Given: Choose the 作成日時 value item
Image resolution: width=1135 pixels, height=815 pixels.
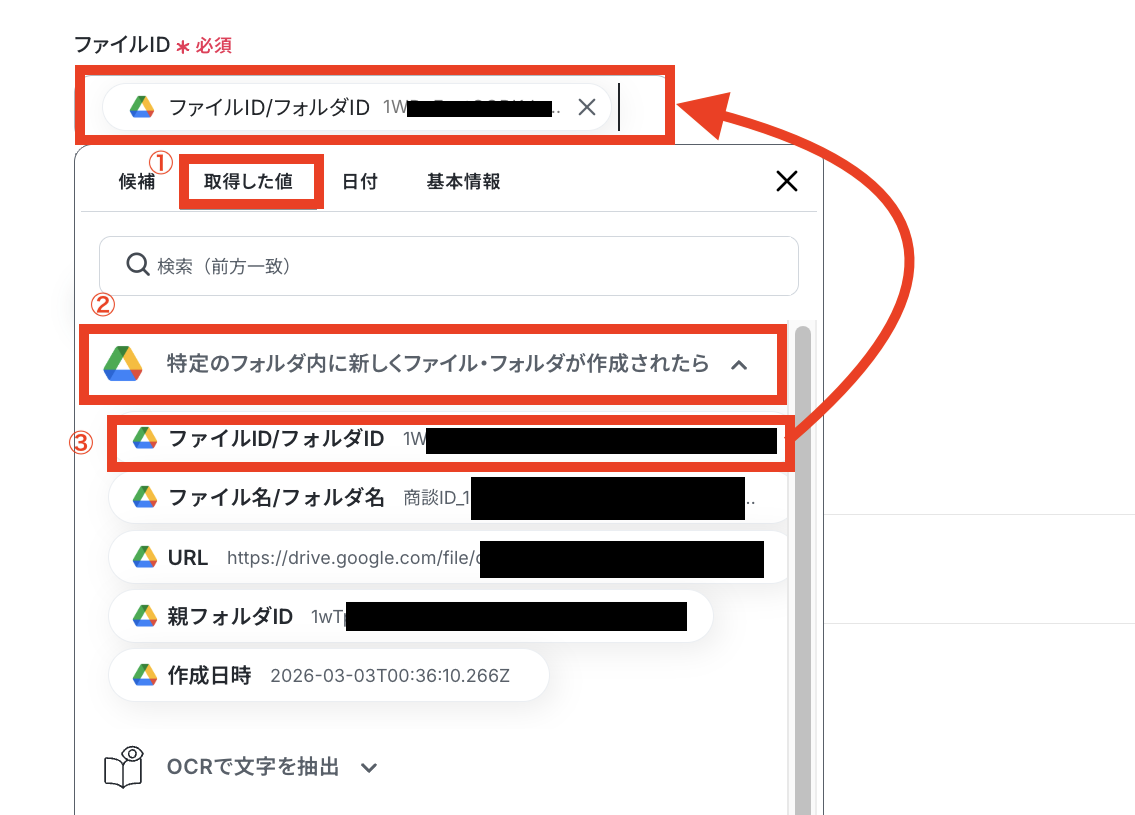Looking at the screenshot, I should [x=329, y=675].
